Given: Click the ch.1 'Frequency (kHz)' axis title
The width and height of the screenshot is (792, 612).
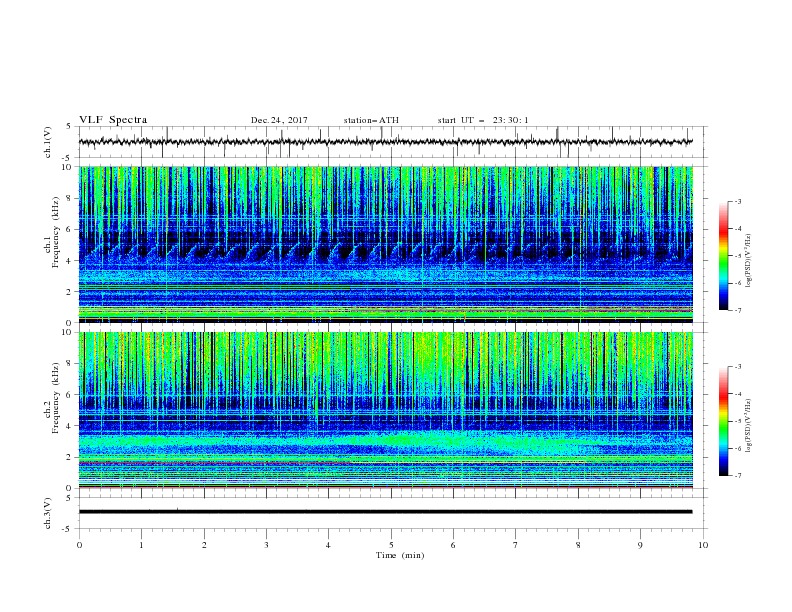Looking at the screenshot, I should (55, 233).
